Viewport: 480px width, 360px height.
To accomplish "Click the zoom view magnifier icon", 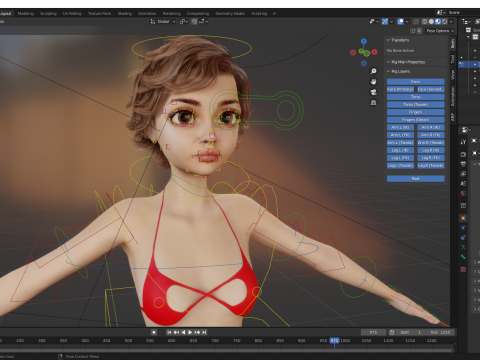I will pos(373,71).
